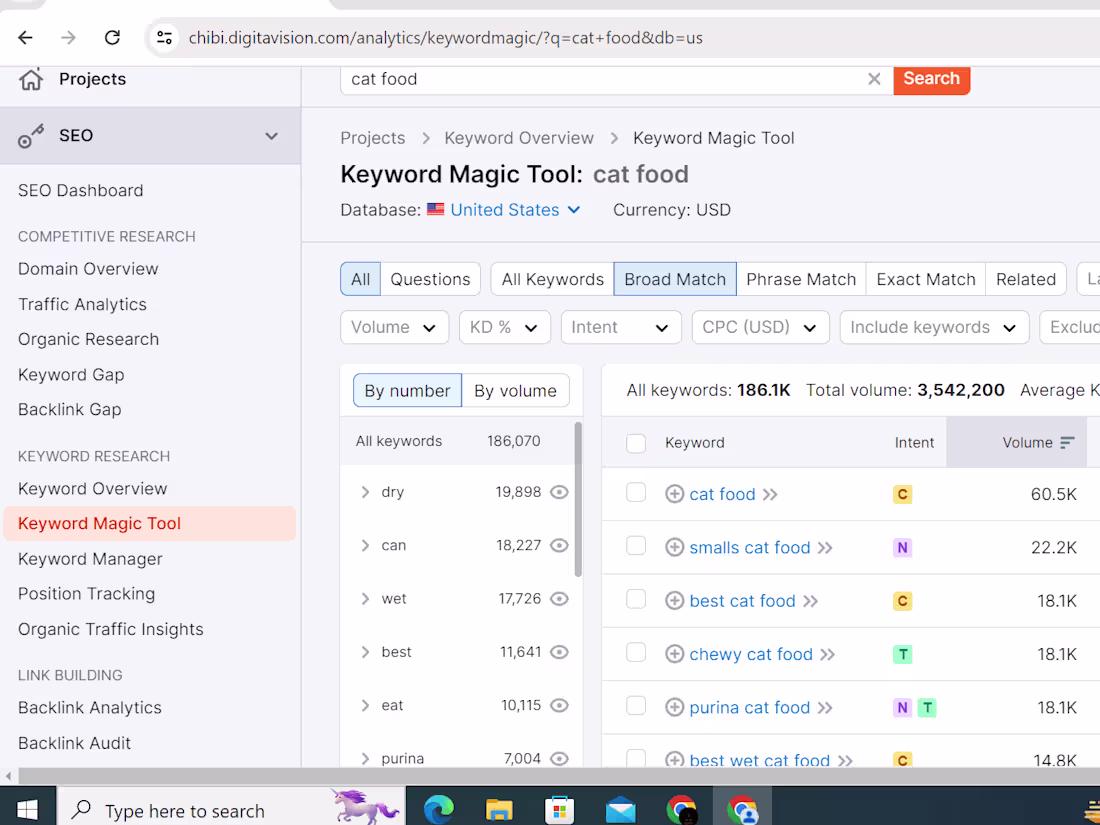
Task: Expand the "purina" keyword group
Action: point(366,758)
